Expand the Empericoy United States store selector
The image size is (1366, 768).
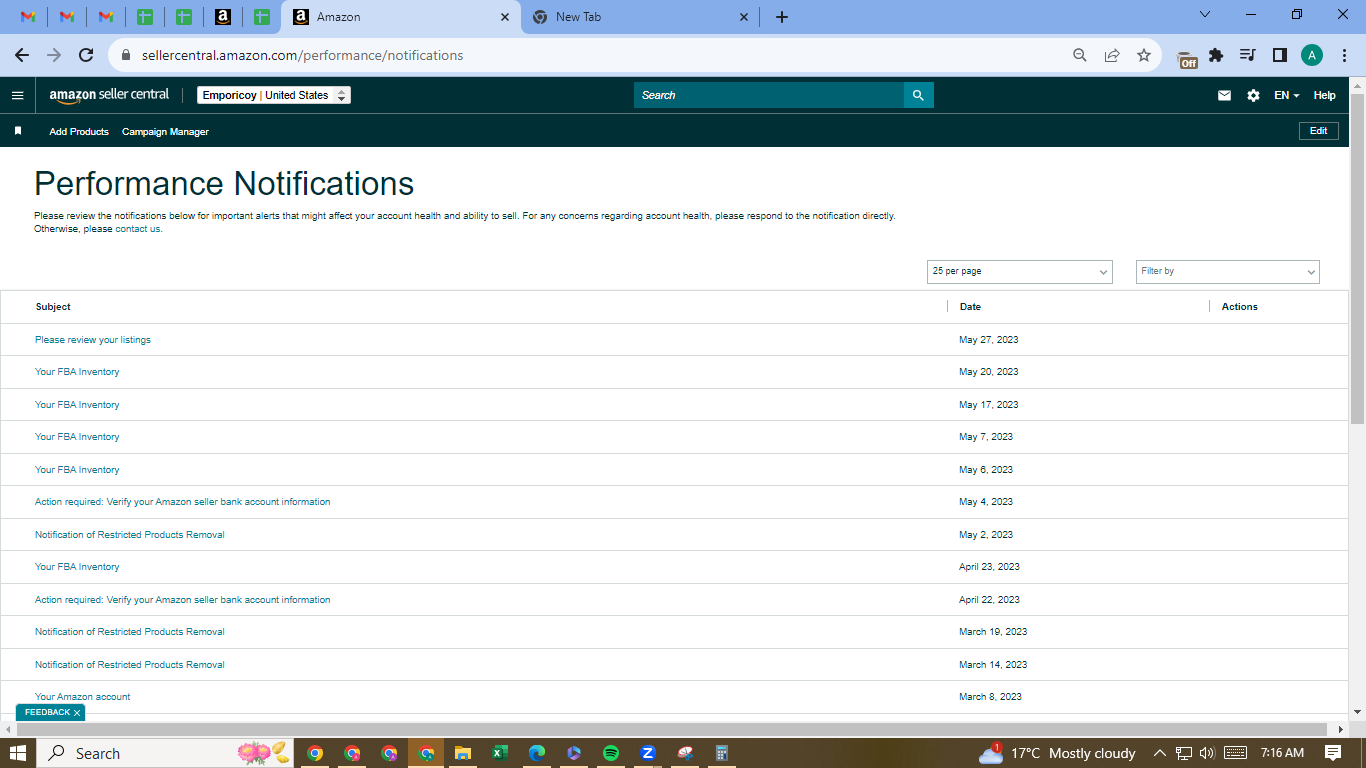click(274, 95)
